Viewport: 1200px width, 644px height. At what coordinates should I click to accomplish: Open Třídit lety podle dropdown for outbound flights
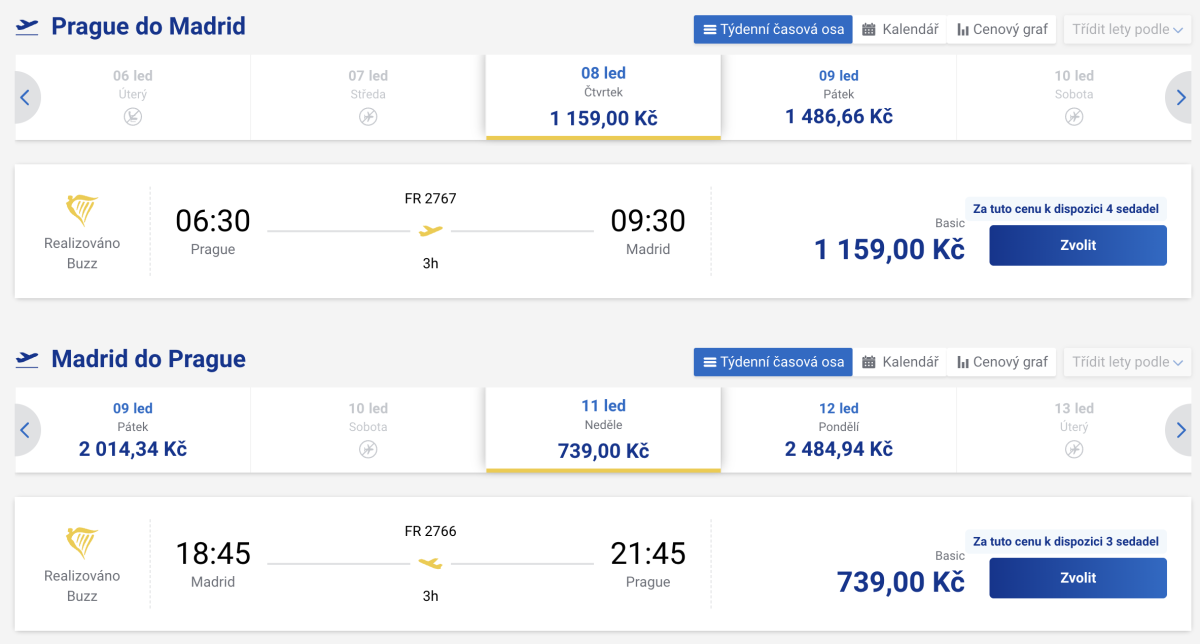1127,29
